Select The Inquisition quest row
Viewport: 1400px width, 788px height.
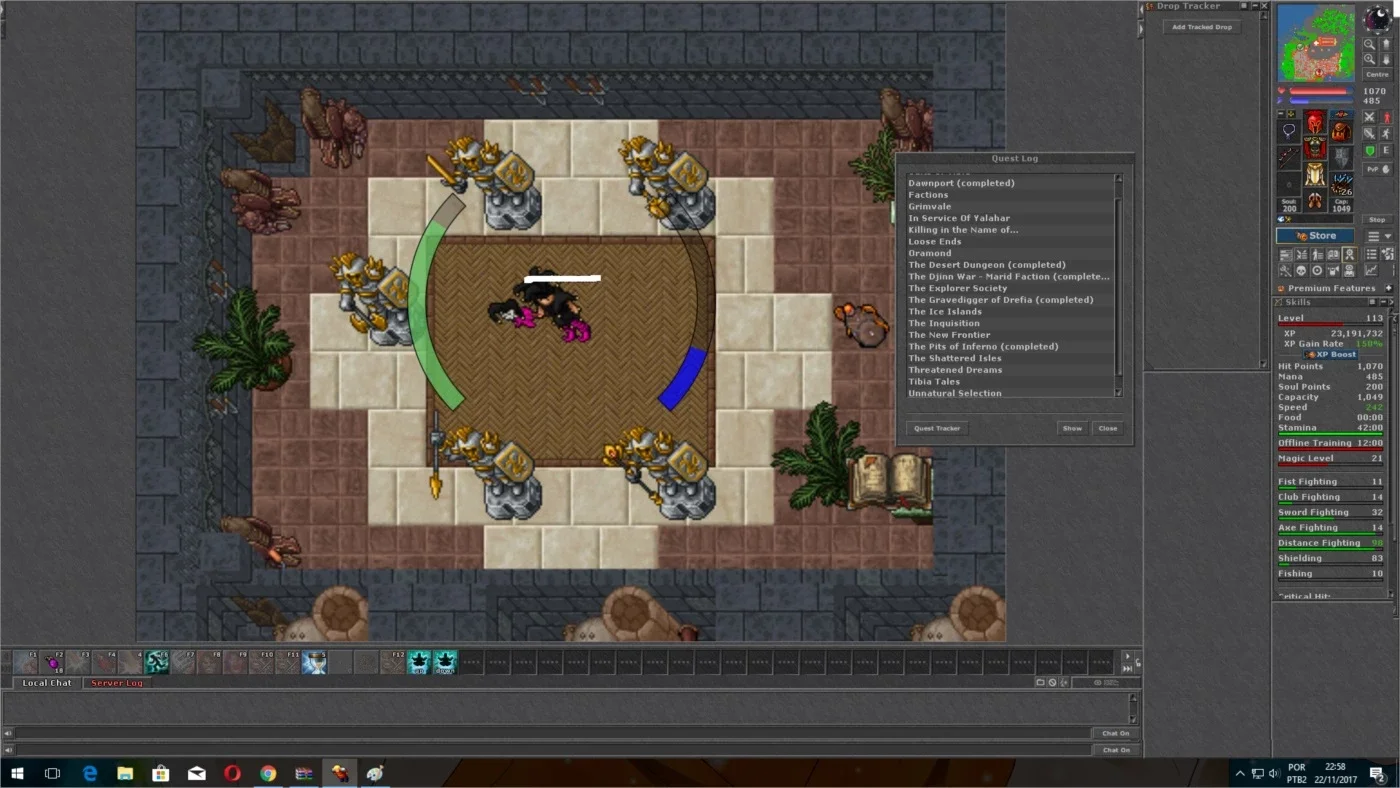tap(1011, 323)
